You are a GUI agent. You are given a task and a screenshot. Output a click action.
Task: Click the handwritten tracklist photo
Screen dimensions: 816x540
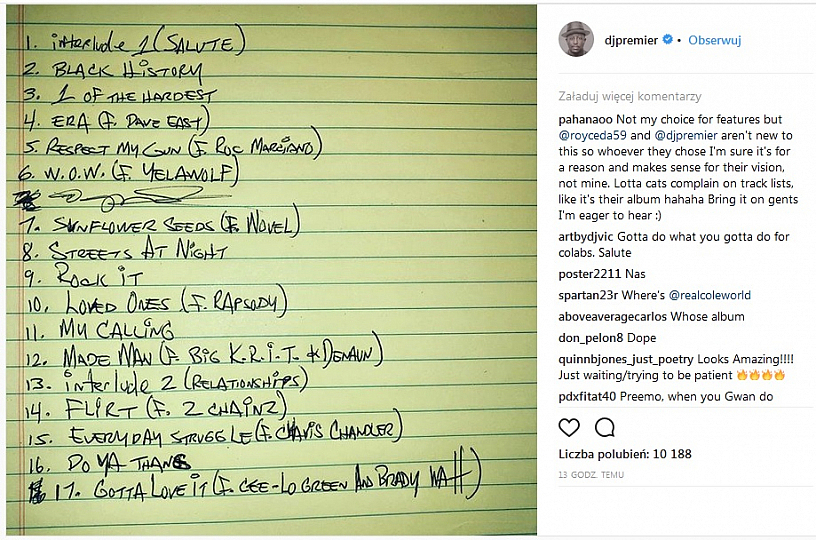[x=272, y=270]
